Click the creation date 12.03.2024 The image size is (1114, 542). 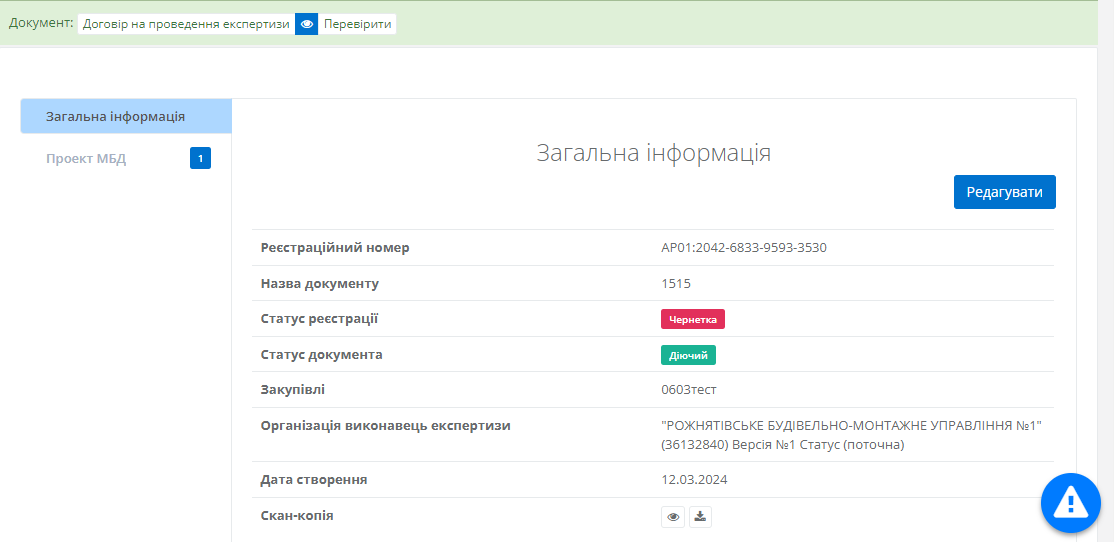(x=694, y=480)
